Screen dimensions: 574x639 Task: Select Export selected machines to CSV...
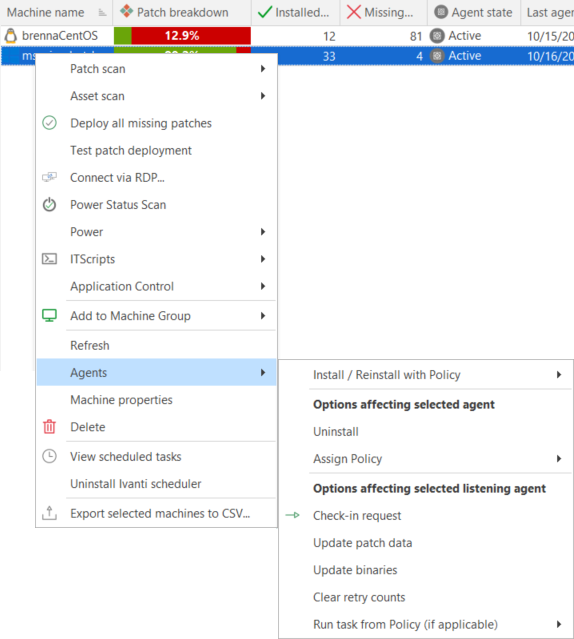point(156,513)
